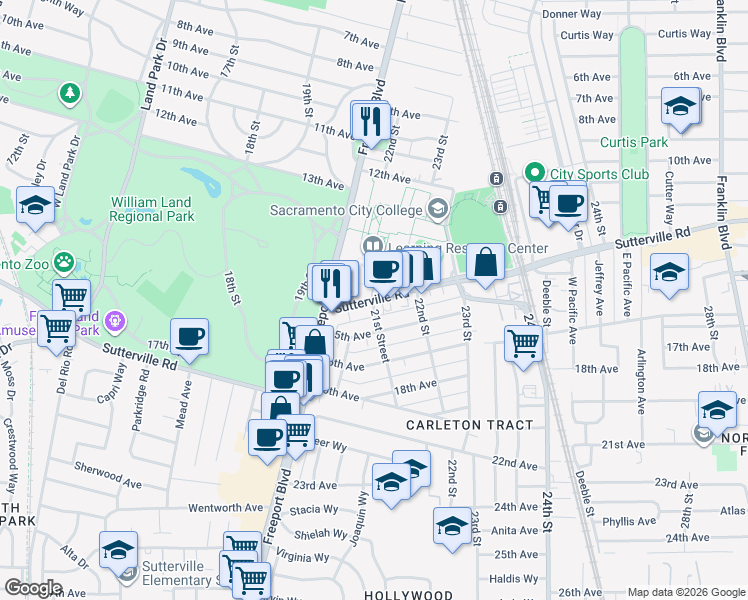Click the Sacramento City College graduation cap icon
Screen dimensions: 748x600
(x=437, y=209)
